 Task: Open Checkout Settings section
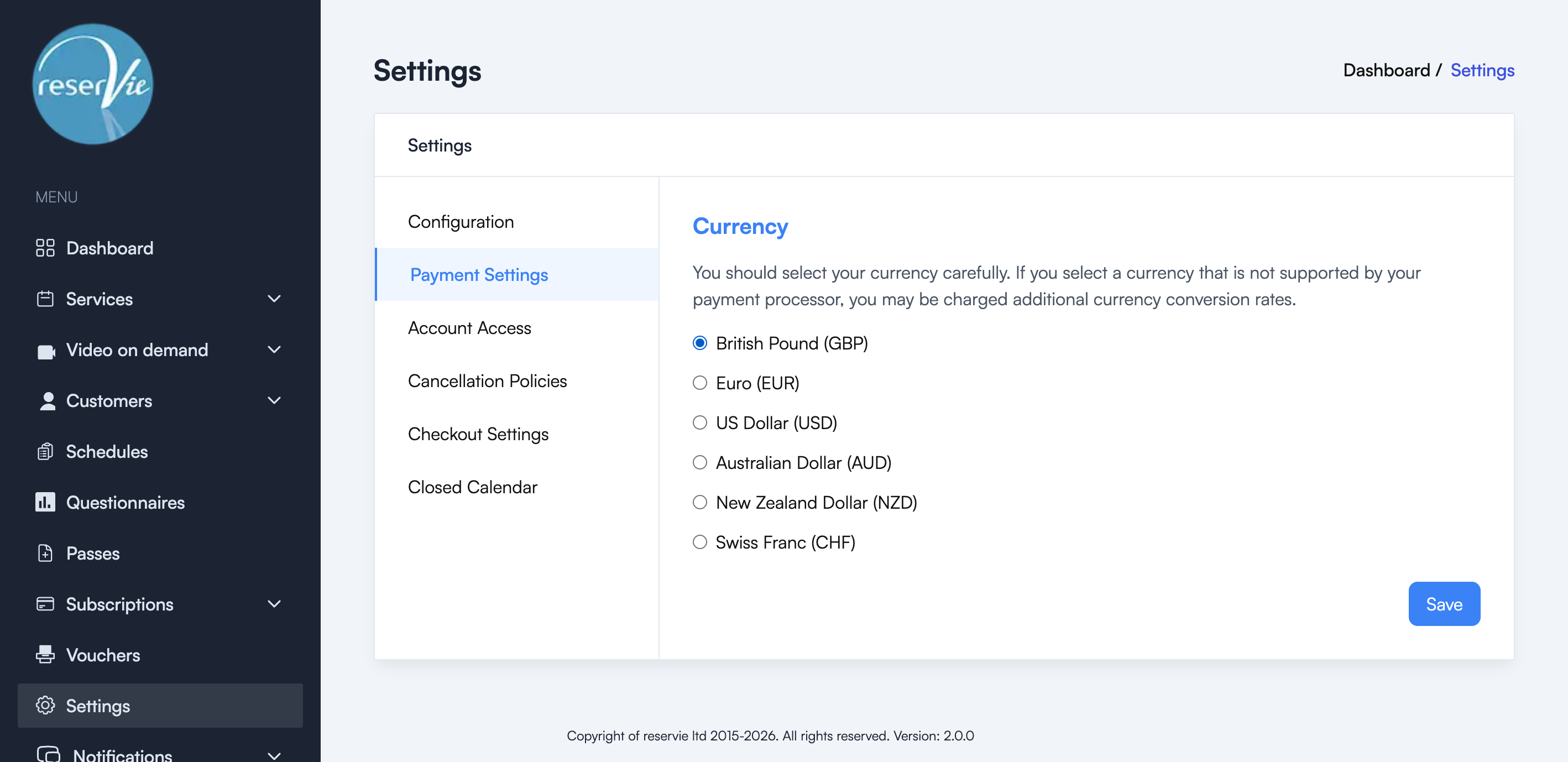(478, 434)
